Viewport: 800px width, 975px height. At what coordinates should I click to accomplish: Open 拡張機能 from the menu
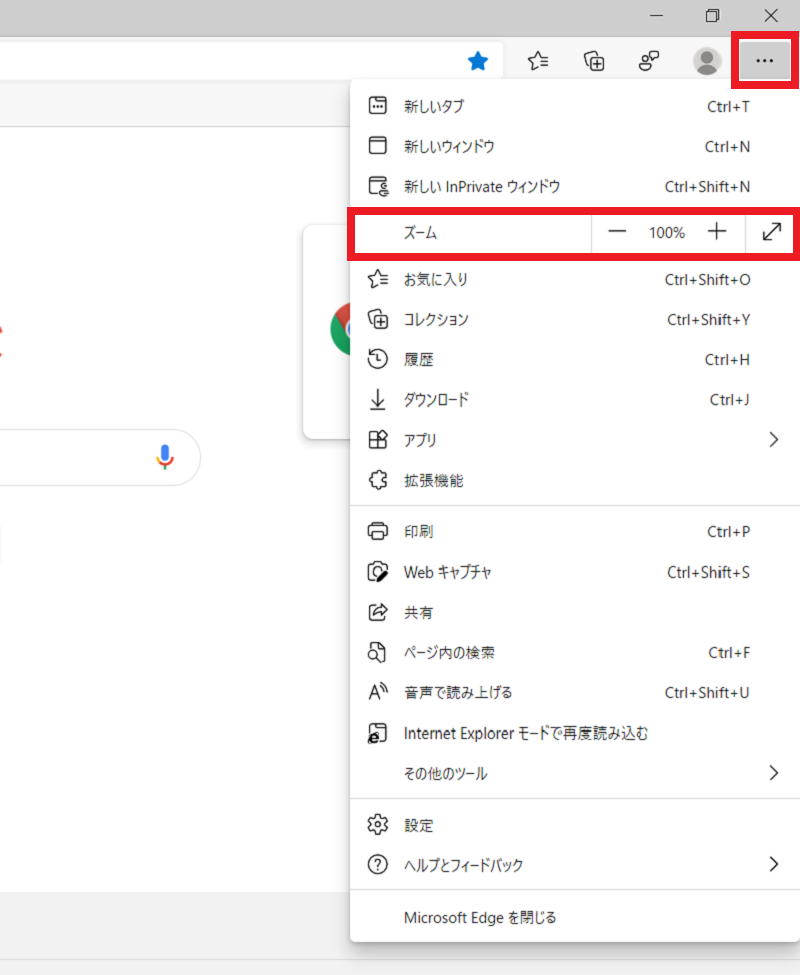coord(575,480)
